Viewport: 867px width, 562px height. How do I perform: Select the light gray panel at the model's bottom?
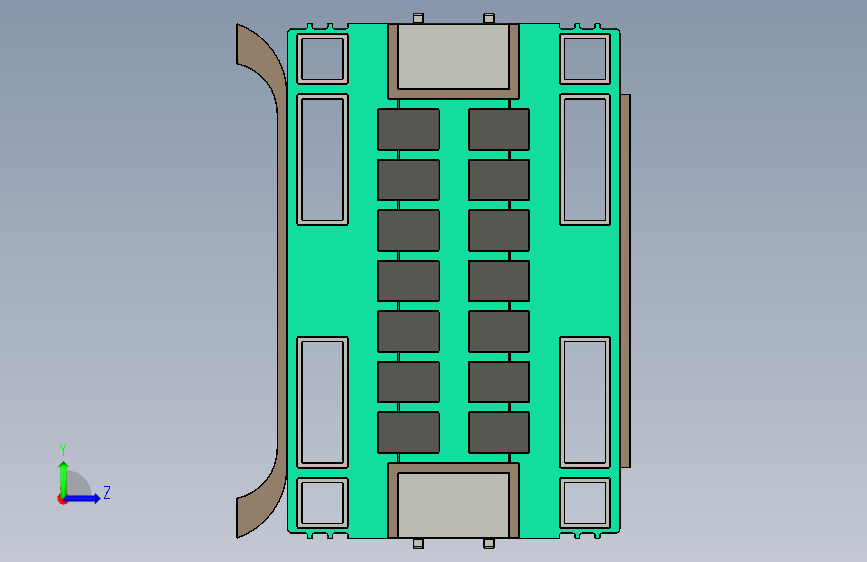pos(453,504)
